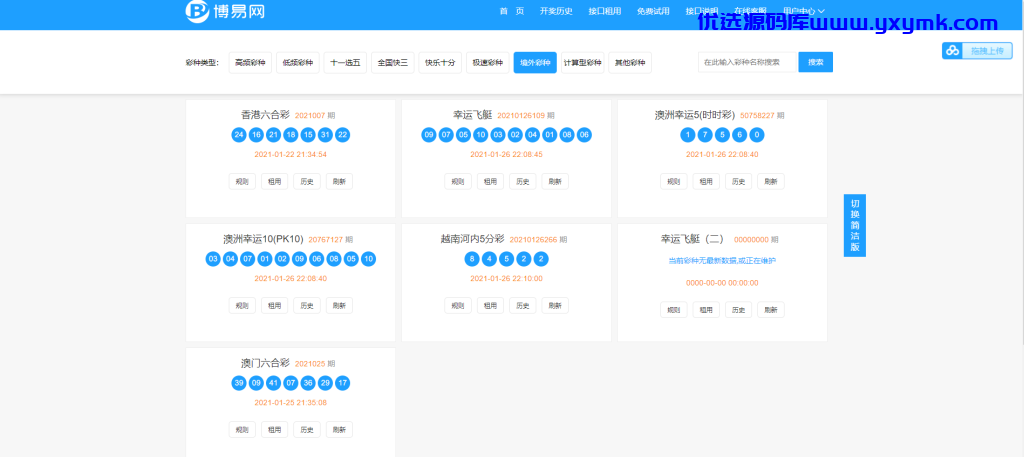1024x457 pixels.
Task: View 历史 for 香港六合彩
Action: point(307,181)
